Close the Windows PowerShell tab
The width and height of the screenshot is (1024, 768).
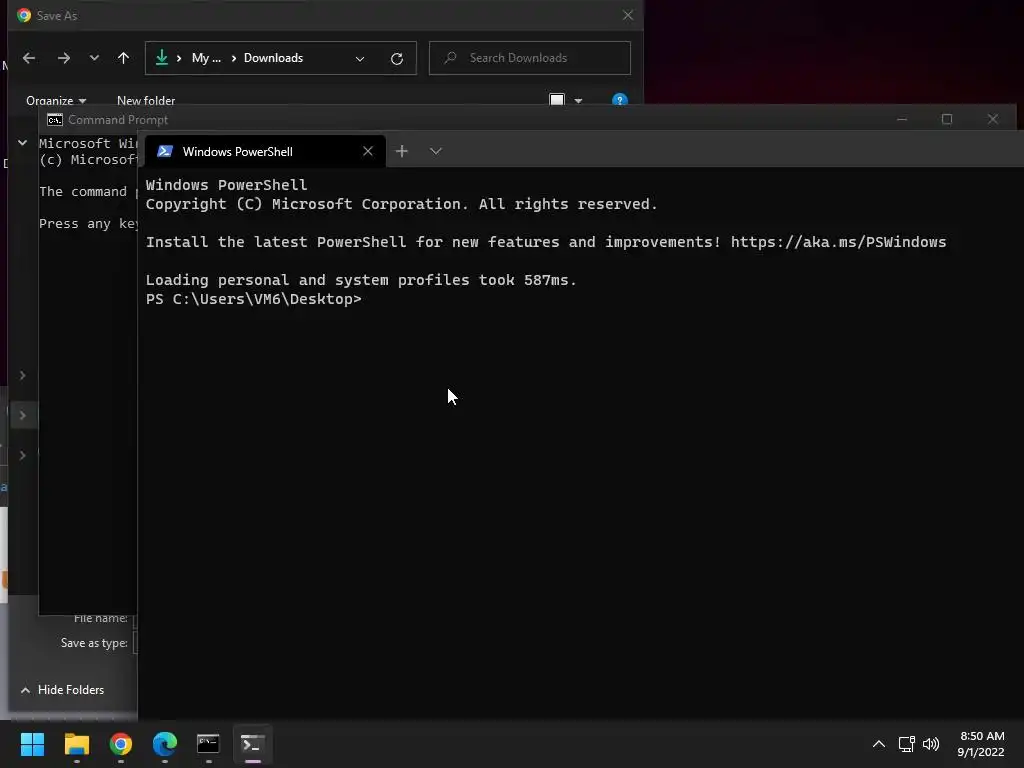tap(368, 152)
